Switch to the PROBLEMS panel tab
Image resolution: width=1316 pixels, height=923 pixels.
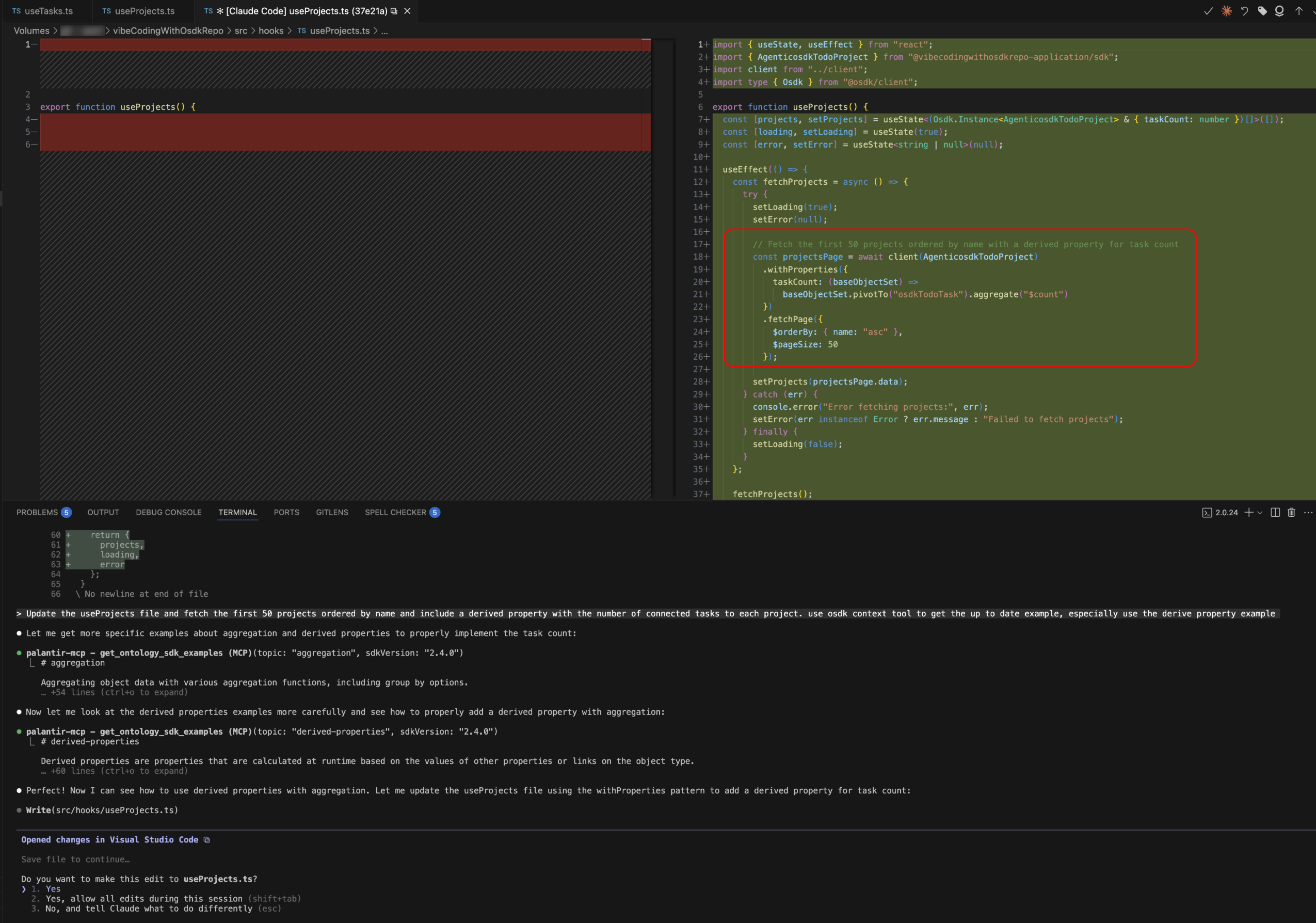click(x=37, y=513)
